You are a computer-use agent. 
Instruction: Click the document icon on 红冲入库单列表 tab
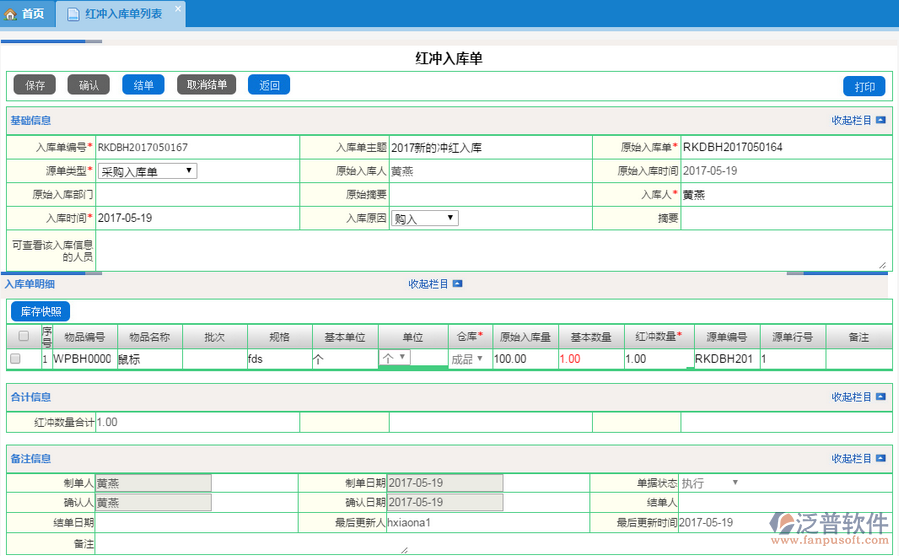click(x=73, y=14)
